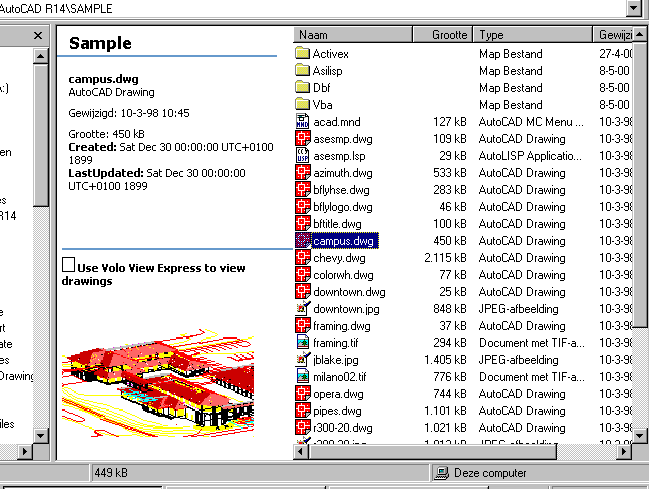The height and width of the screenshot is (489, 649).
Task: Click the 2.115 kB size cell
Action: coord(445,258)
